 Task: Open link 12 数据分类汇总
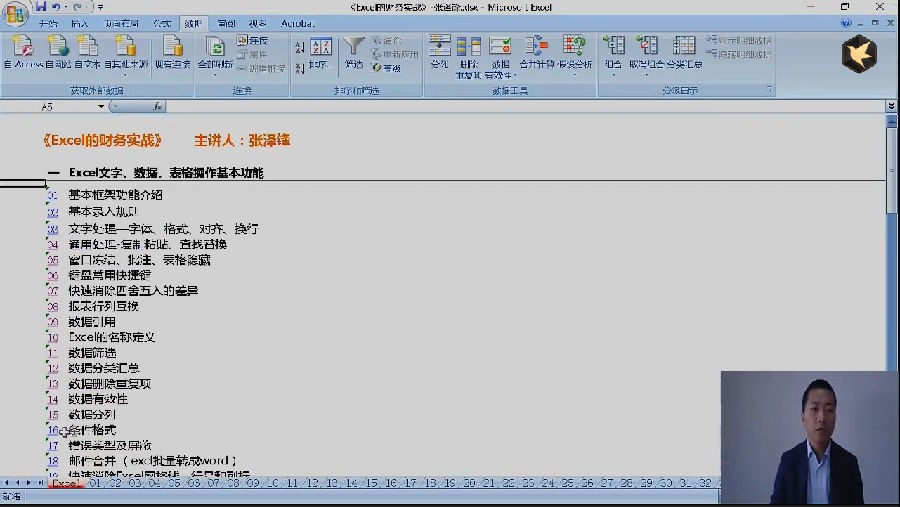pyautogui.click(x=53, y=369)
